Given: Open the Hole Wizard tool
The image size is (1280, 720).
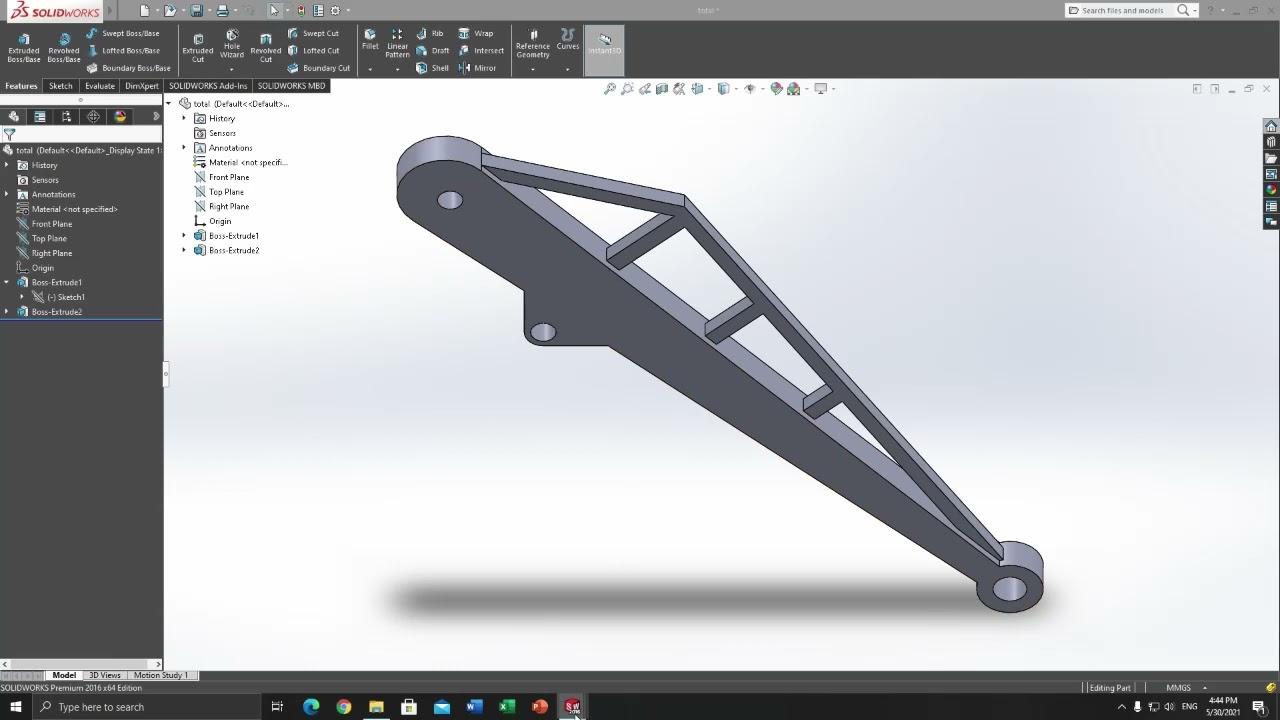Looking at the screenshot, I should pyautogui.click(x=232, y=43).
